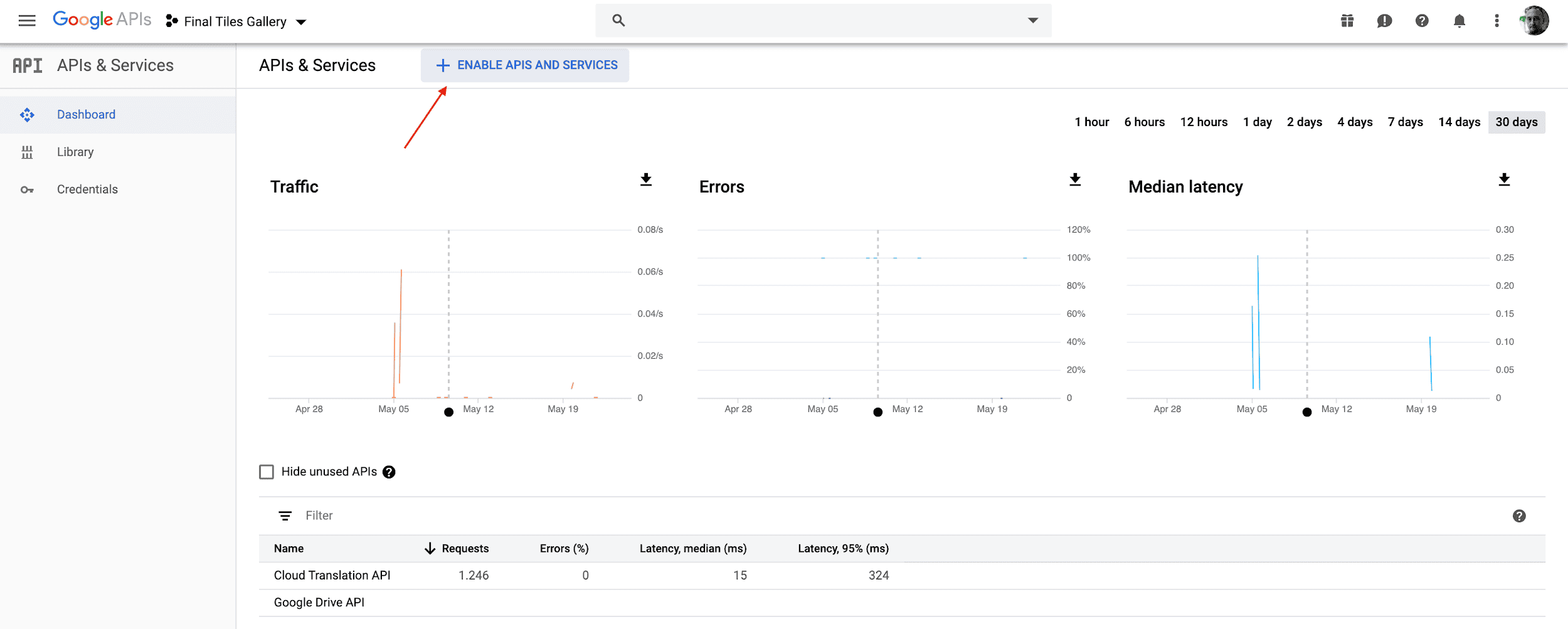Select the 12 hours time range
This screenshot has height=629, width=1568.
click(1204, 122)
